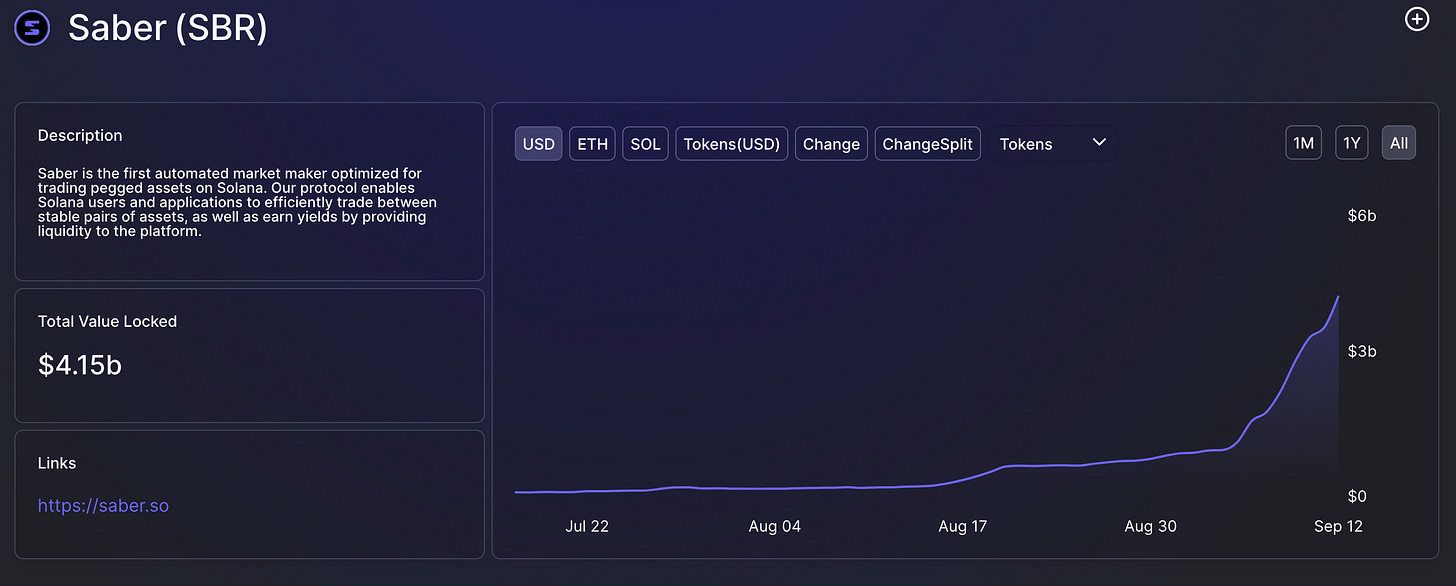Open the https://saber.so link
The image size is (1456, 586).
point(103,506)
